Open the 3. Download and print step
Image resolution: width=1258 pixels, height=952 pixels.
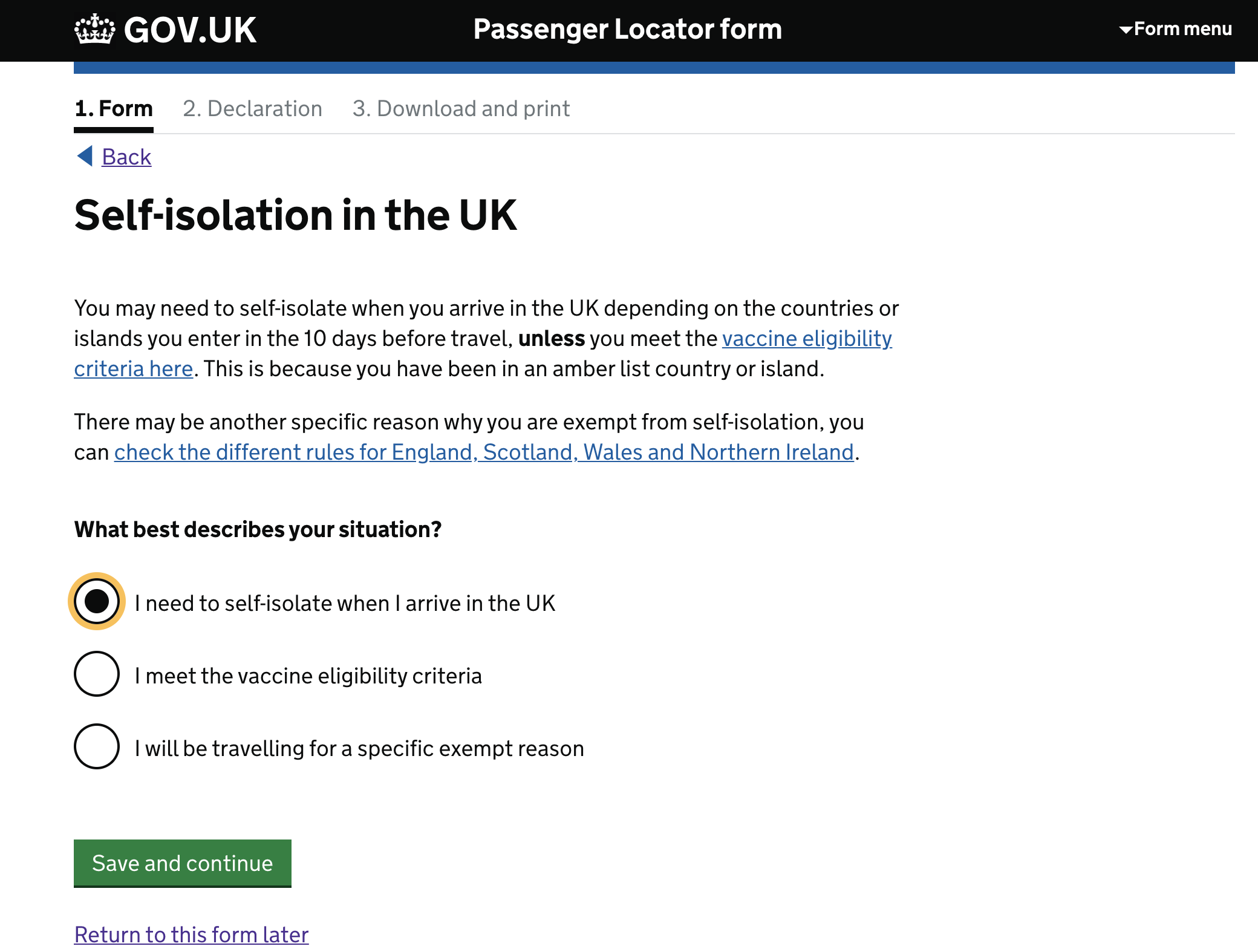[461, 109]
